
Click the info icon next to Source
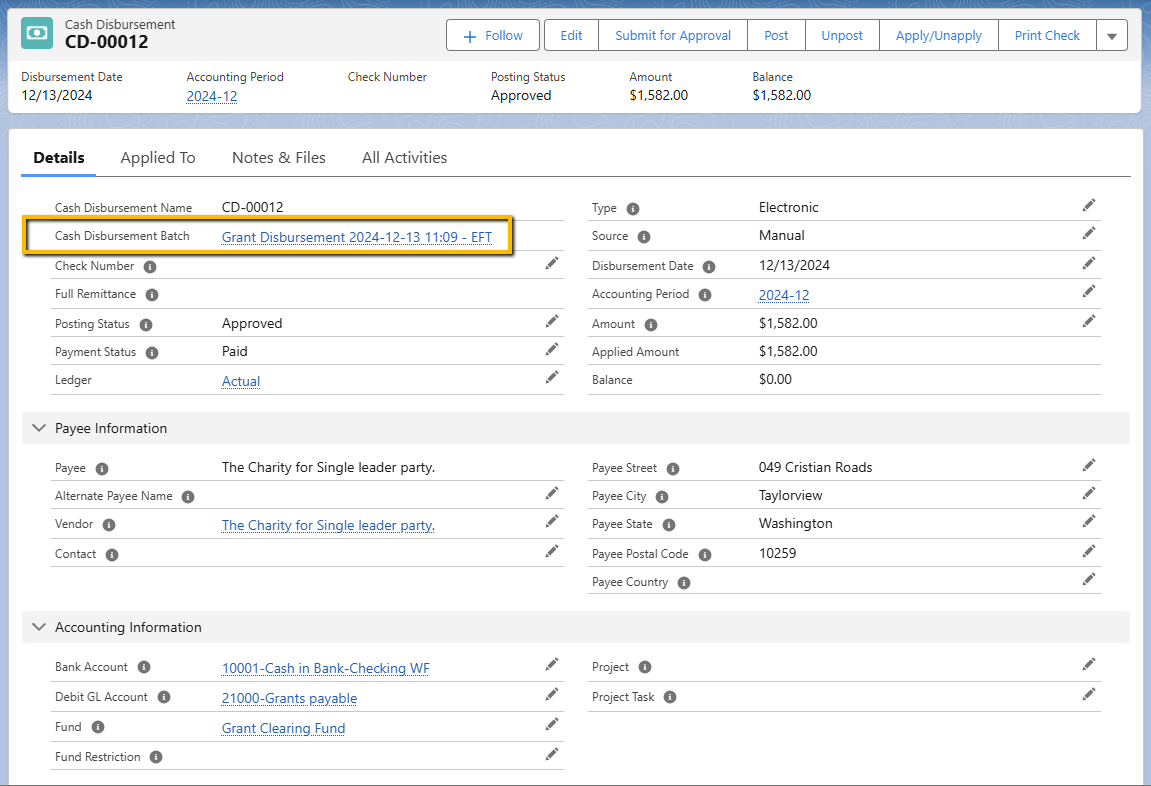pyautogui.click(x=644, y=237)
